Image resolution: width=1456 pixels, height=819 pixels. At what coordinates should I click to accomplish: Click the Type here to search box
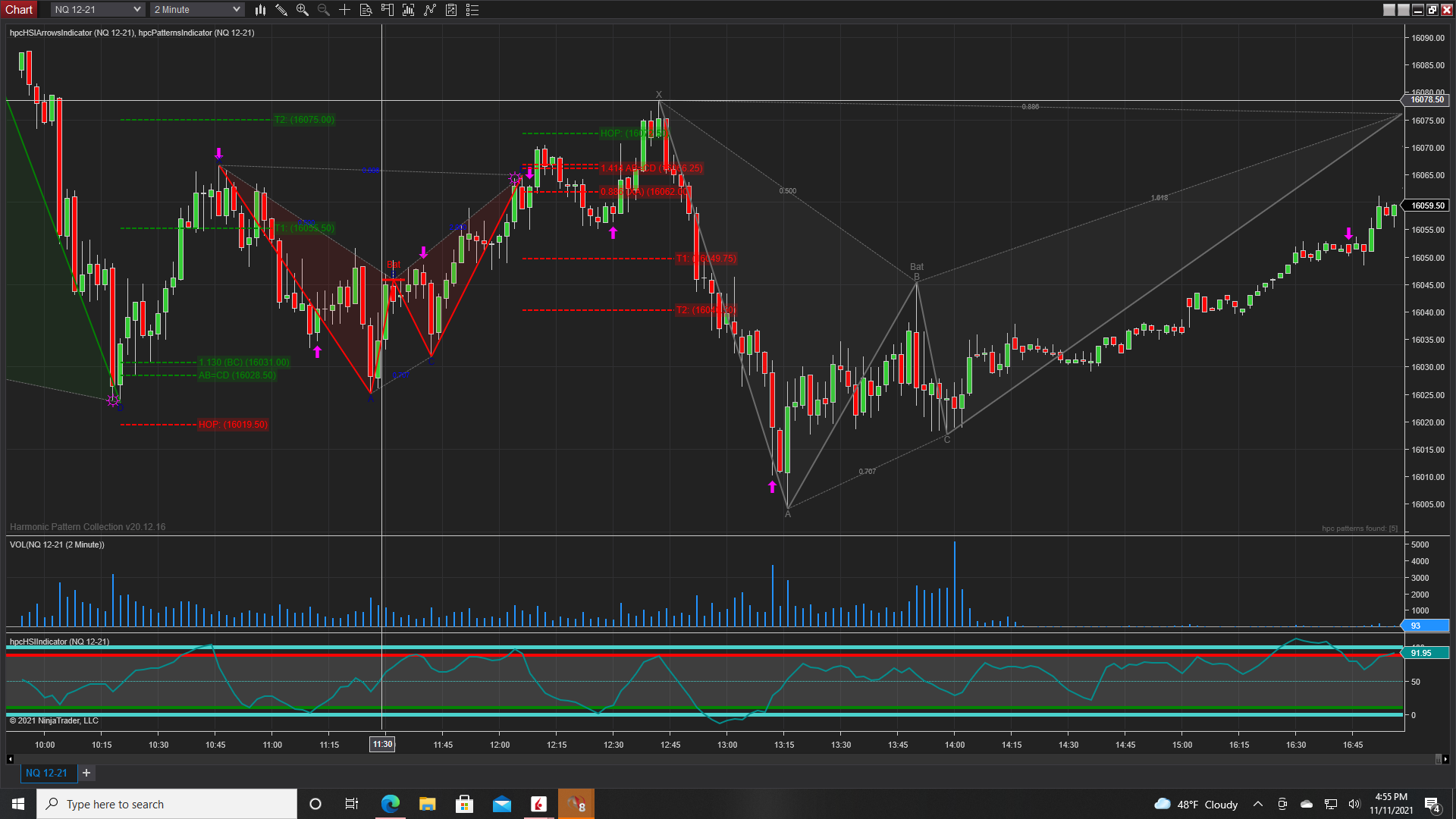167,805
